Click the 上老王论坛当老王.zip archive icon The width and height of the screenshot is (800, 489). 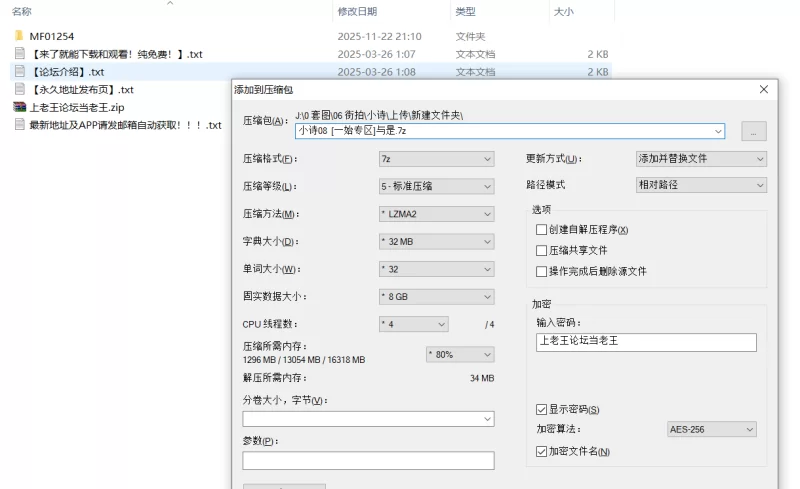(19, 107)
